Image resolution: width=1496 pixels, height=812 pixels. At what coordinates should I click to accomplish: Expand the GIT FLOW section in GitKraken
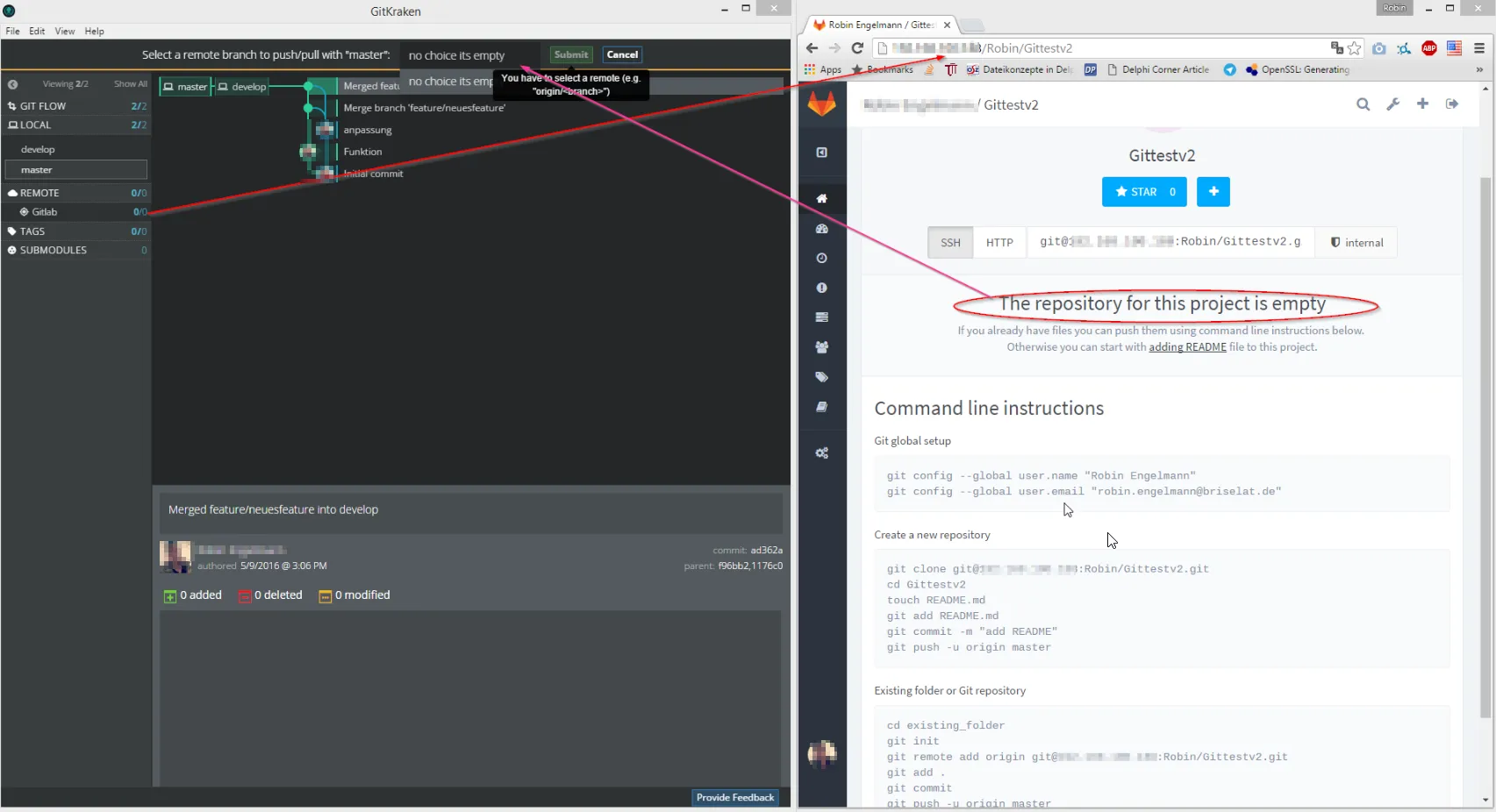click(x=76, y=106)
